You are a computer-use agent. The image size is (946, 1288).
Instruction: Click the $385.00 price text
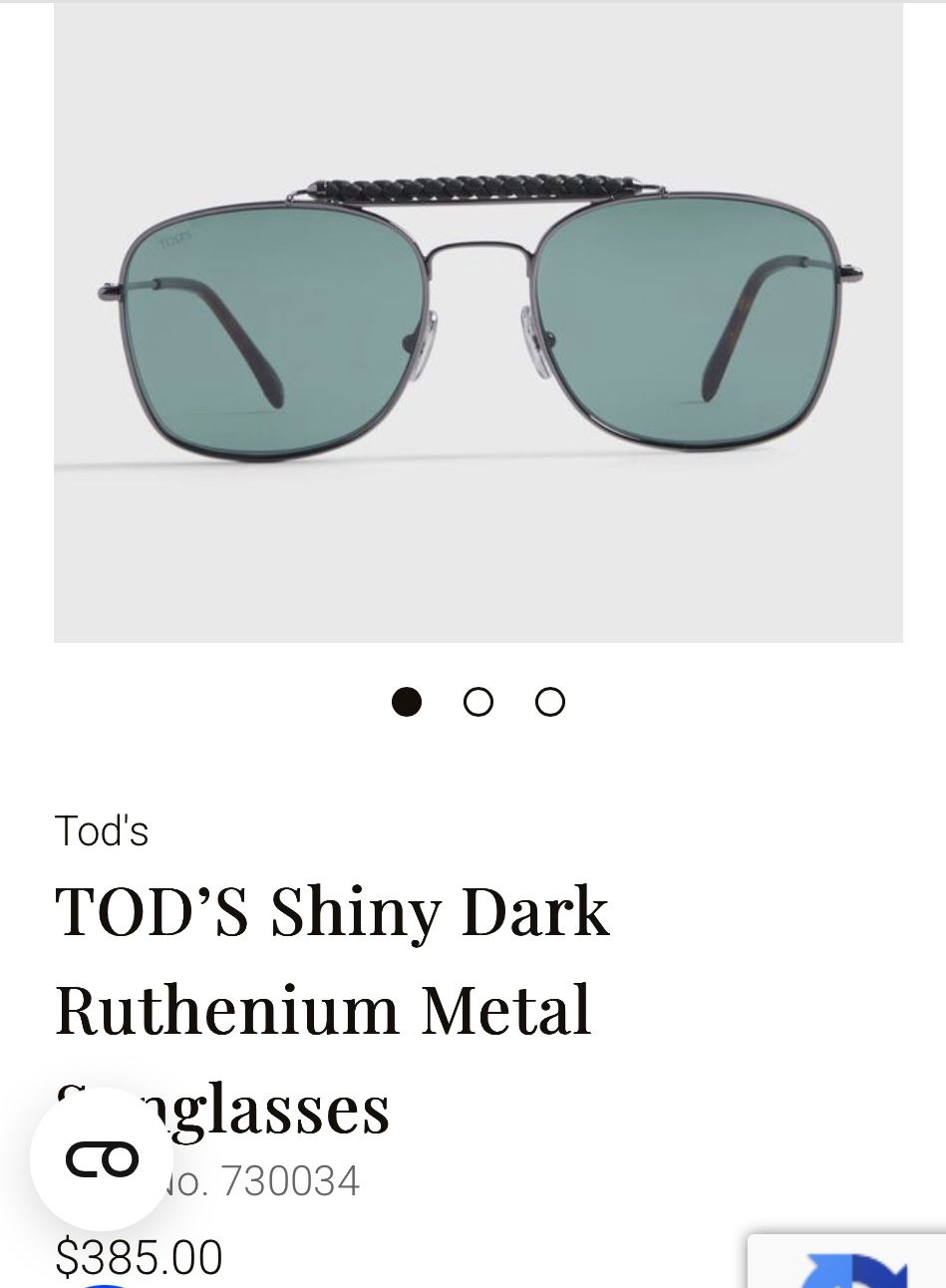click(x=139, y=1256)
